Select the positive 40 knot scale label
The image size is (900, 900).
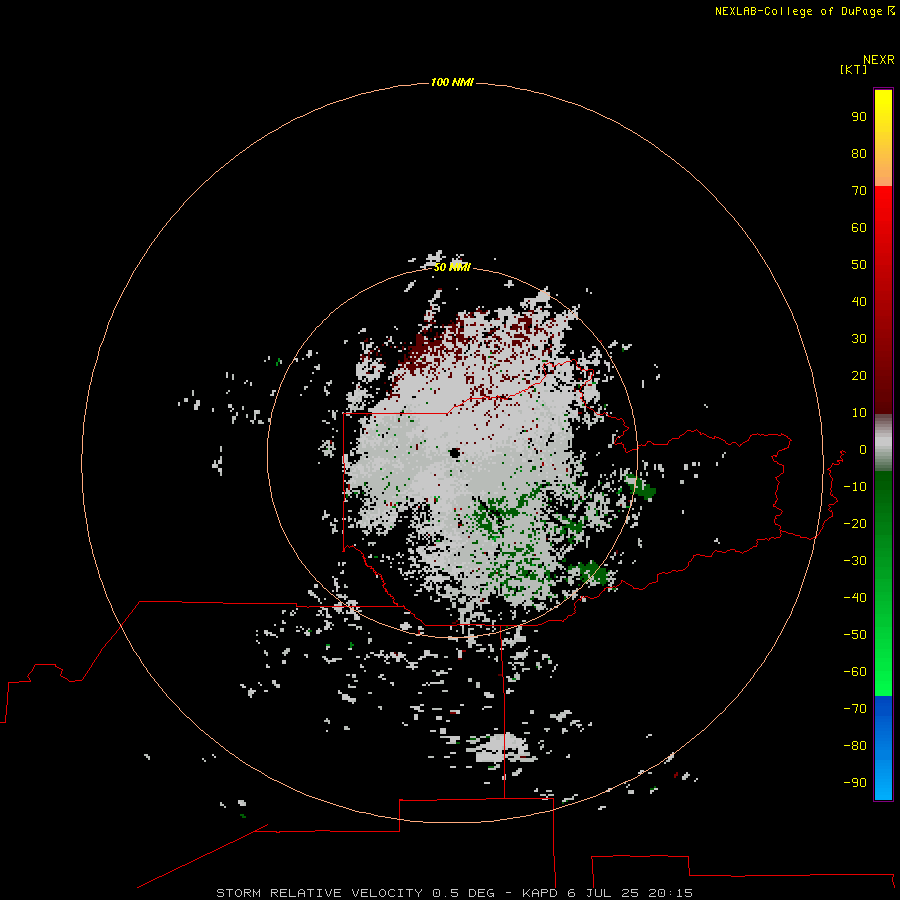(x=859, y=301)
